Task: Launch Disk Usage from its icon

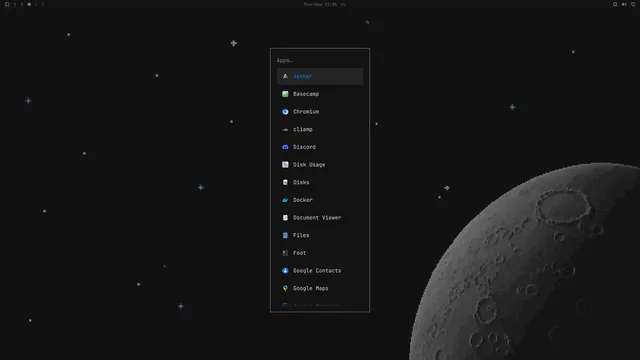Action: point(285,164)
